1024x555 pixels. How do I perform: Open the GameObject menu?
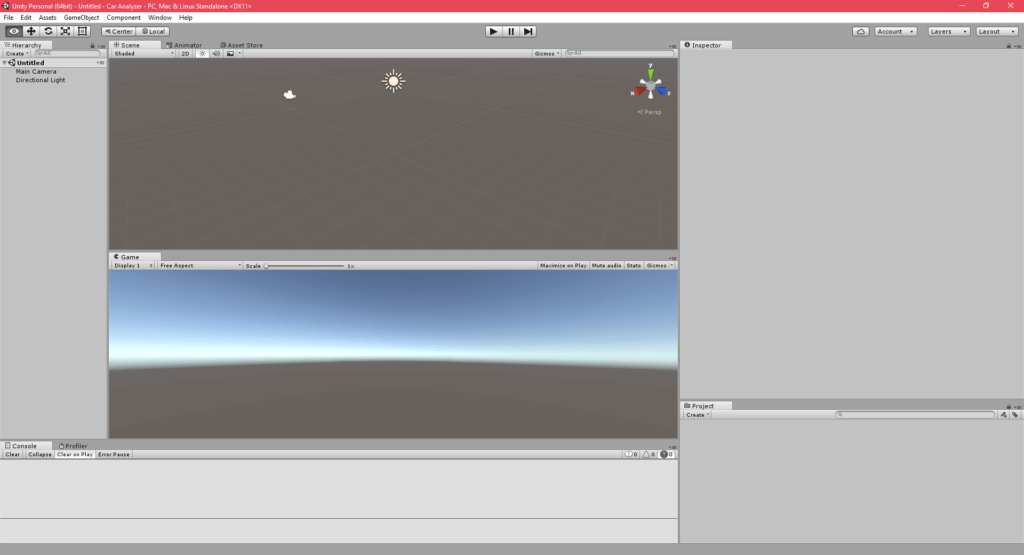tap(82, 17)
